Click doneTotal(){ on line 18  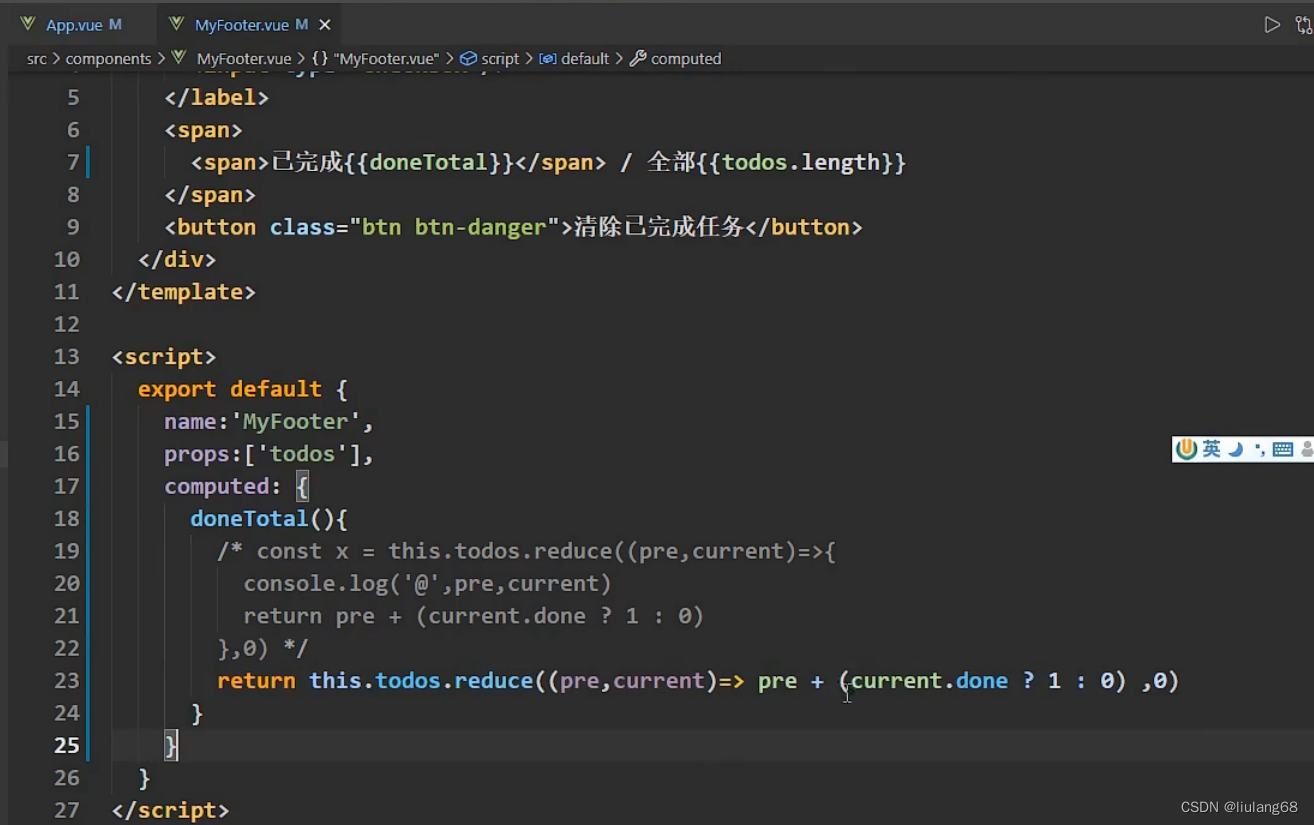click(x=269, y=519)
